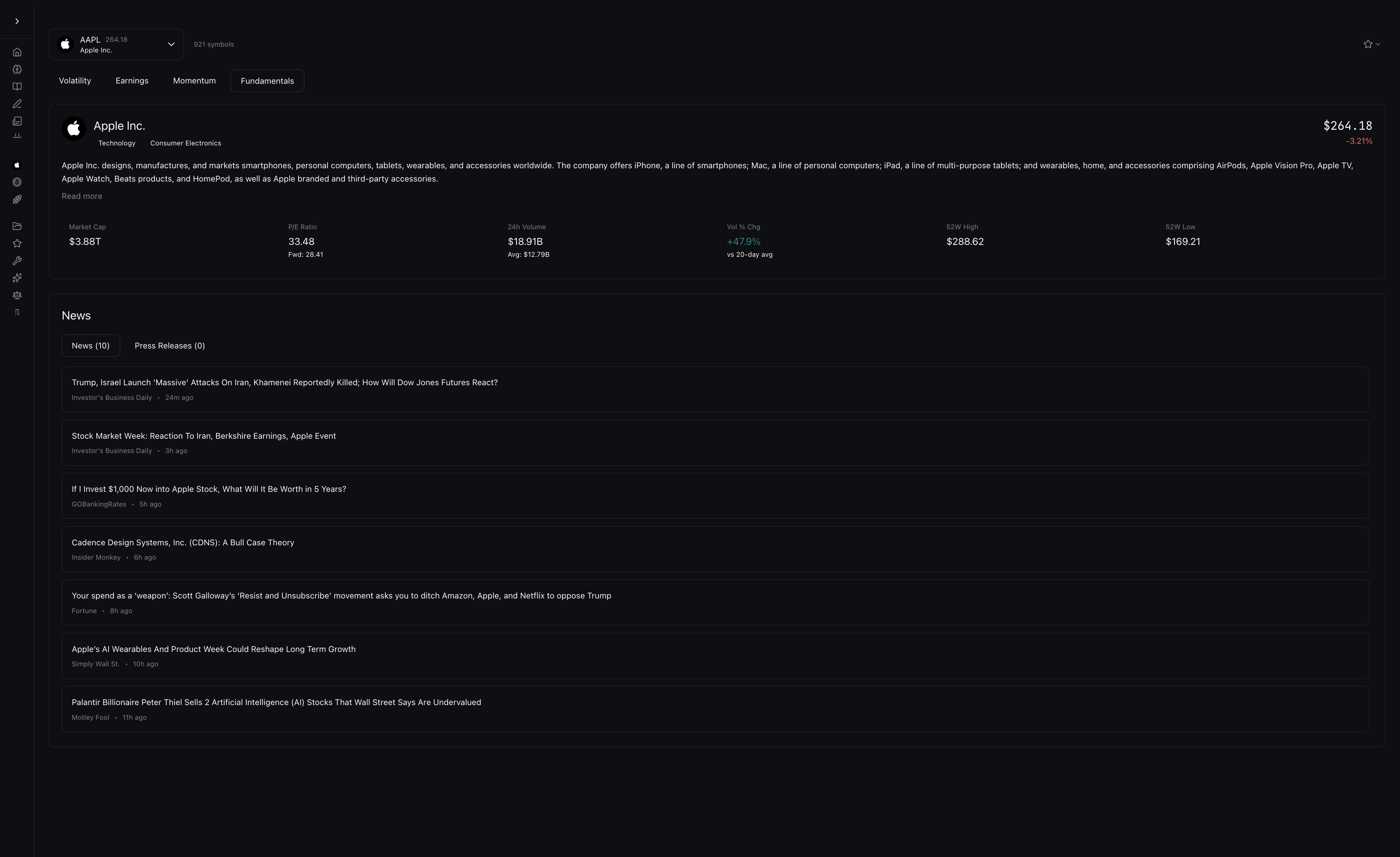Open the Press Releases (0) tab
Image resolution: width=1400 pixels, height=857 pixels.
[169, 345]
